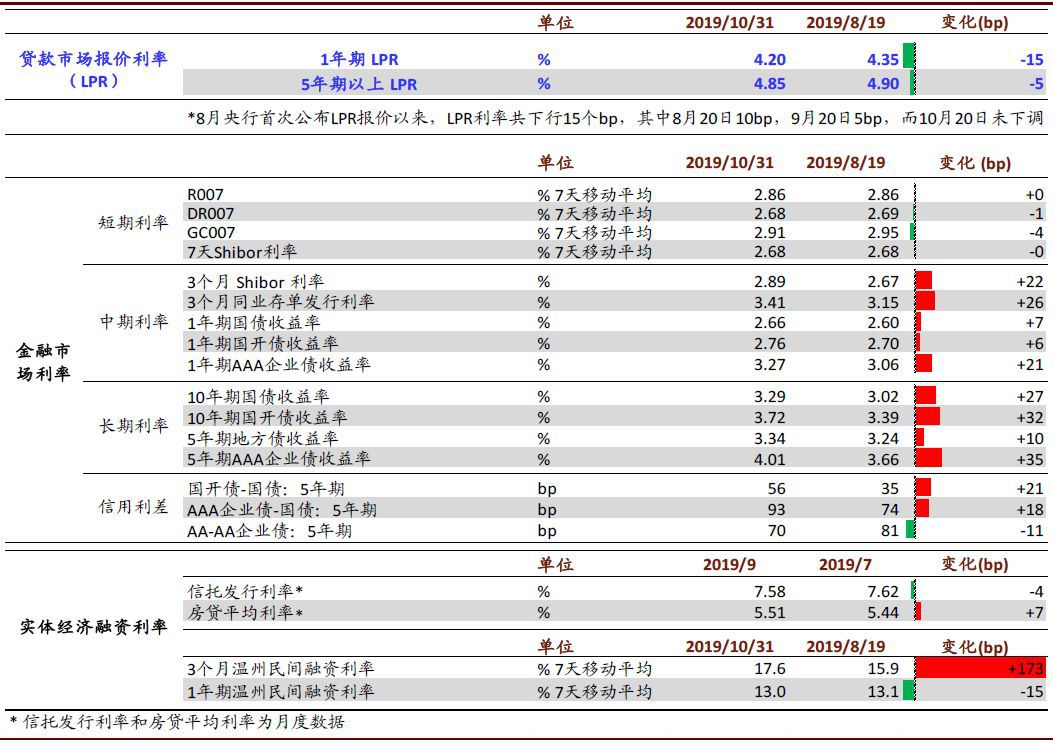1053x743 pixels.
Task: Click the 1年期温州民间融资利率 row label
Action: tap(281, 691)
